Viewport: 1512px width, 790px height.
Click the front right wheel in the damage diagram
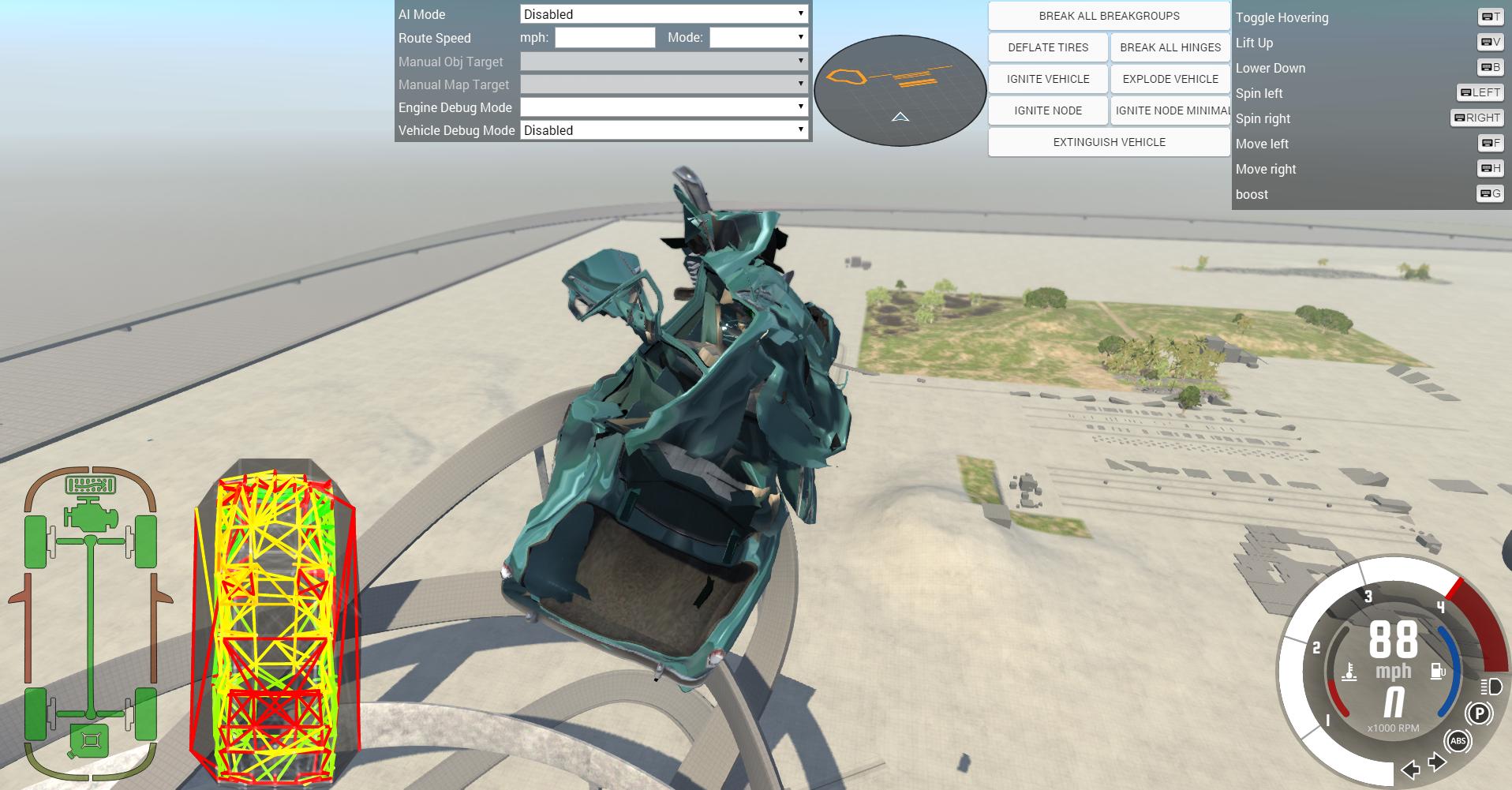point(145,541)
